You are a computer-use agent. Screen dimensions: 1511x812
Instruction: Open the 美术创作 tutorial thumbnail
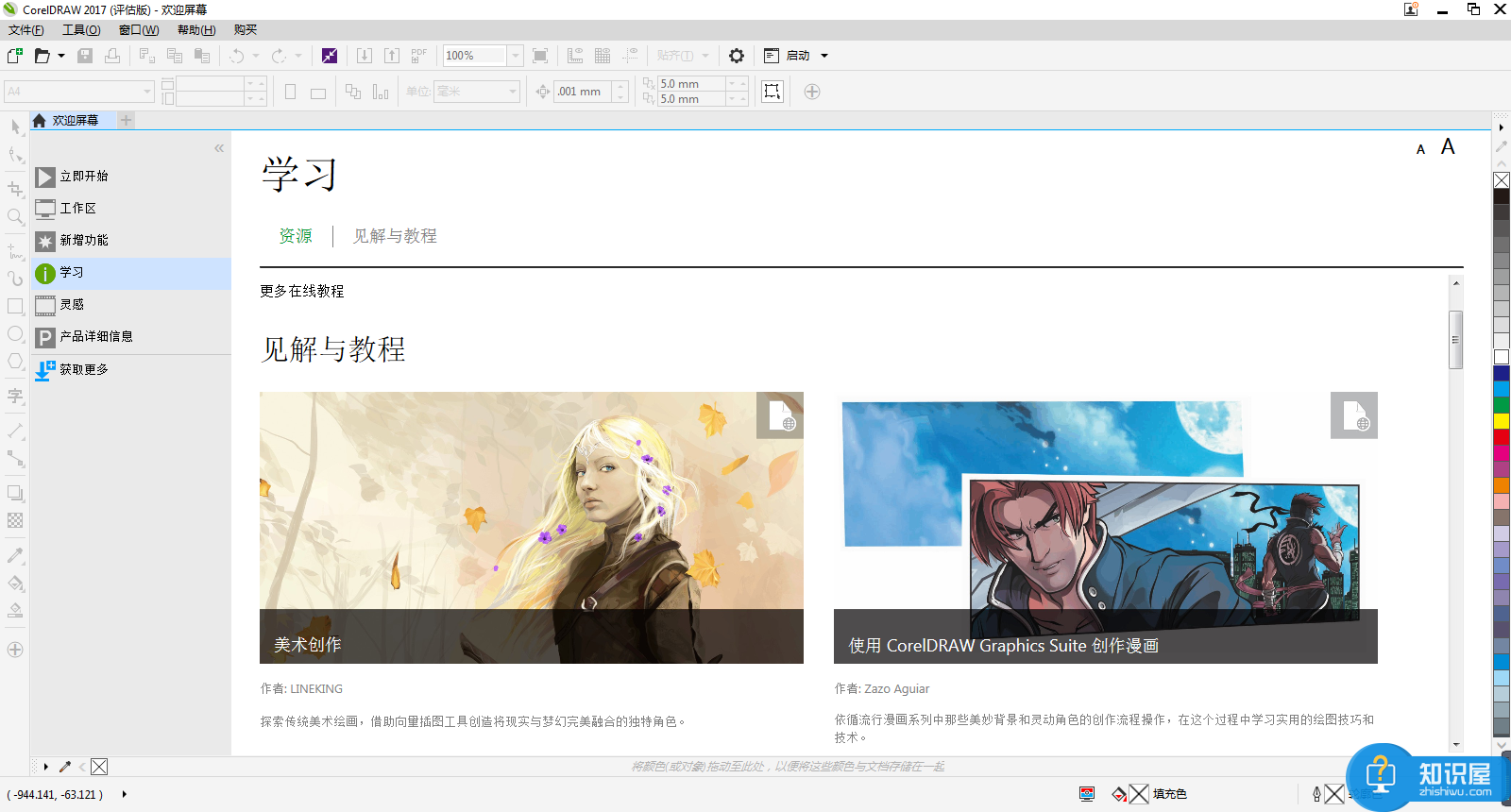[532, 528]
